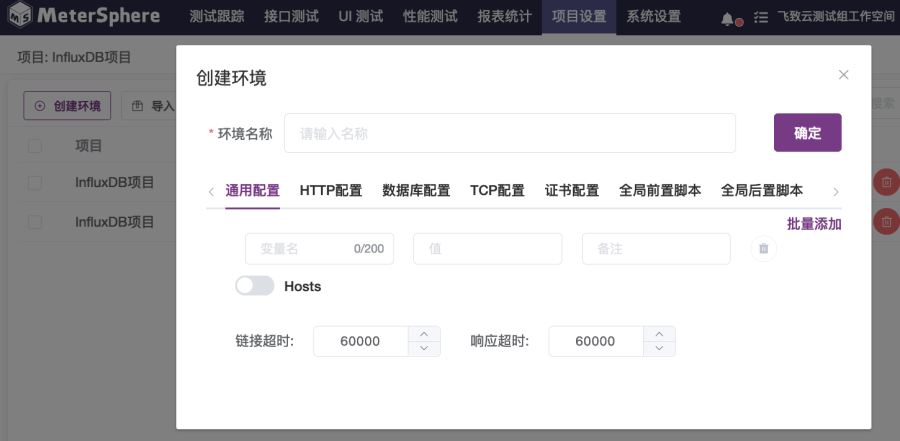Increase 链接超时 with the up arrow
The width and height of the screenshot is (900, 441).
(x=424, y=334)
